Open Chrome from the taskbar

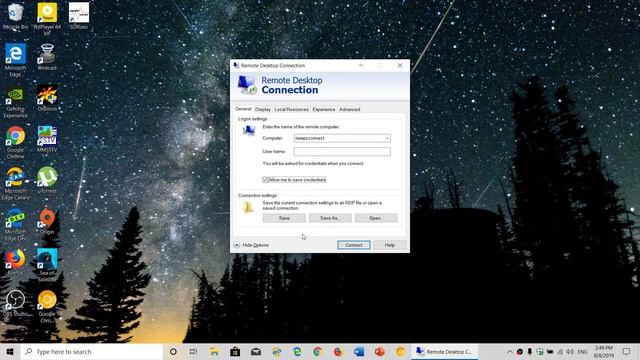(x=318, y=351)
